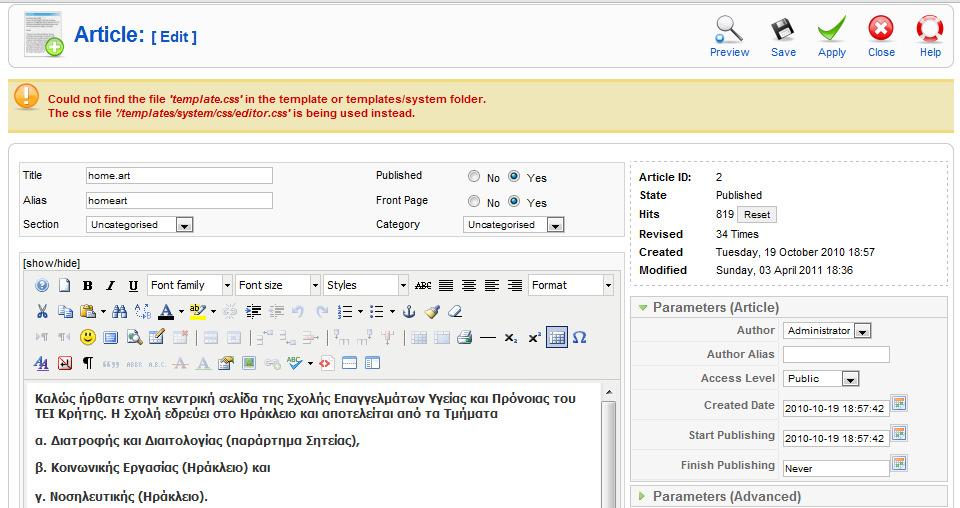Close the article editor

pos(881,37)
